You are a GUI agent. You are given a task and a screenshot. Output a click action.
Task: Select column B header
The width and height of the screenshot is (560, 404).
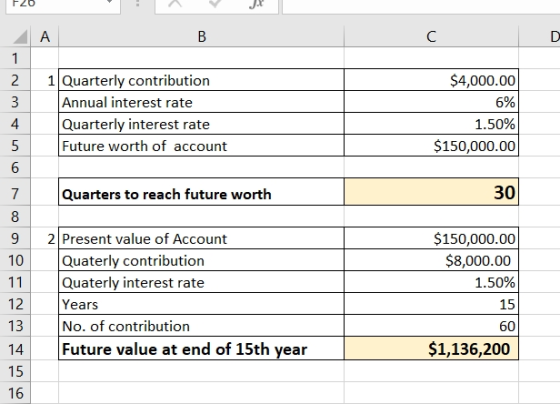click(x=201, y=36)
